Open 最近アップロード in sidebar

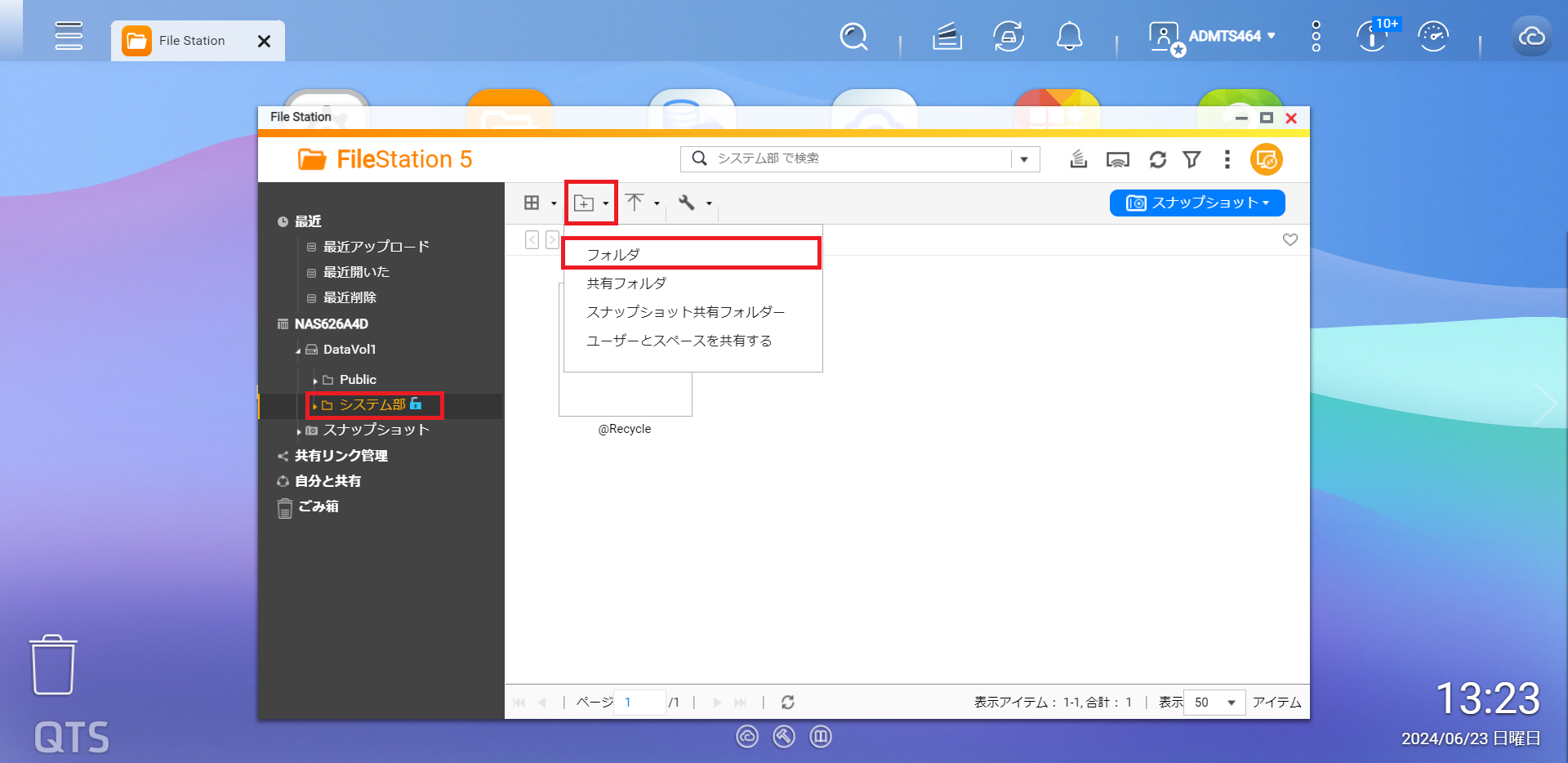376,247
